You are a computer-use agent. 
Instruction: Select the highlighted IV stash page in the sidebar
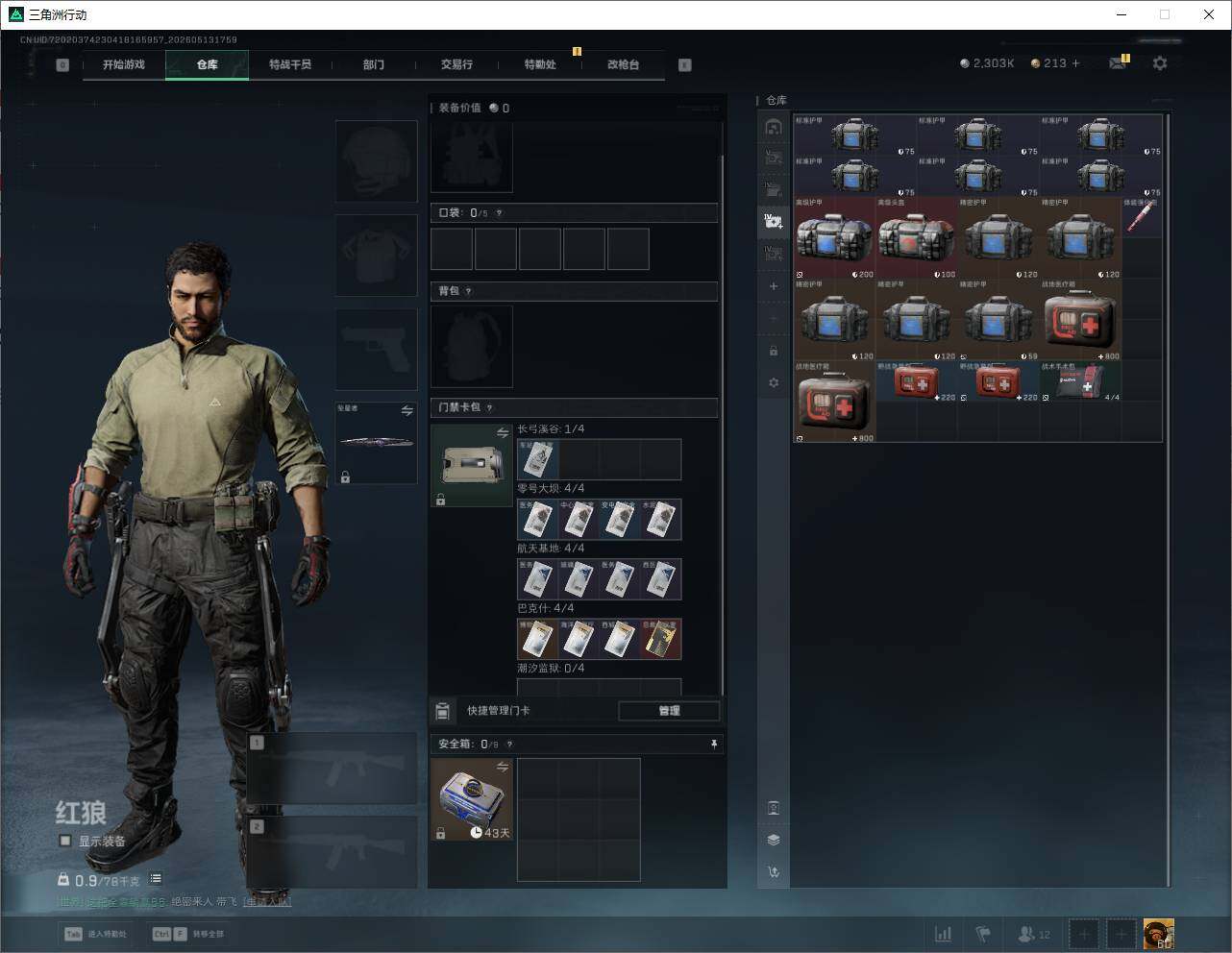pos(774,222)
